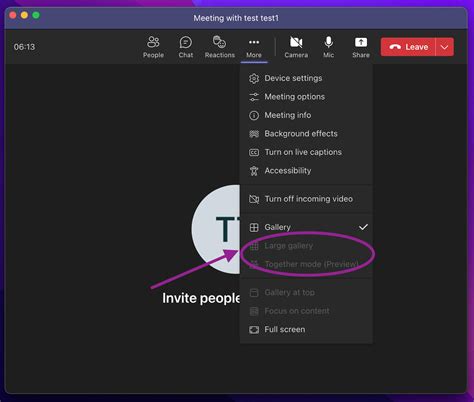The height and width of the screenshot is (402, 474).
Task: Open Background effects
Action: coord(306,134)
